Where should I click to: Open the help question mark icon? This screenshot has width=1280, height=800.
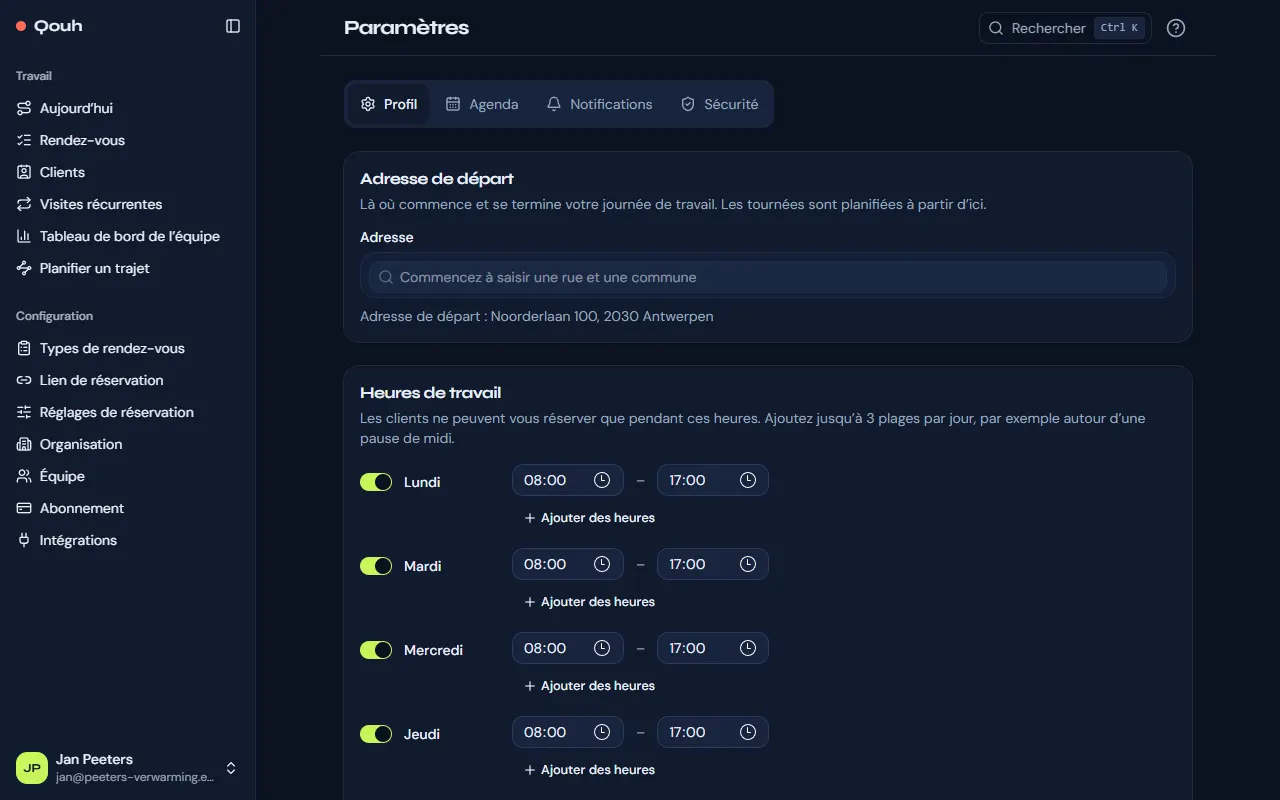(1176, 28)
